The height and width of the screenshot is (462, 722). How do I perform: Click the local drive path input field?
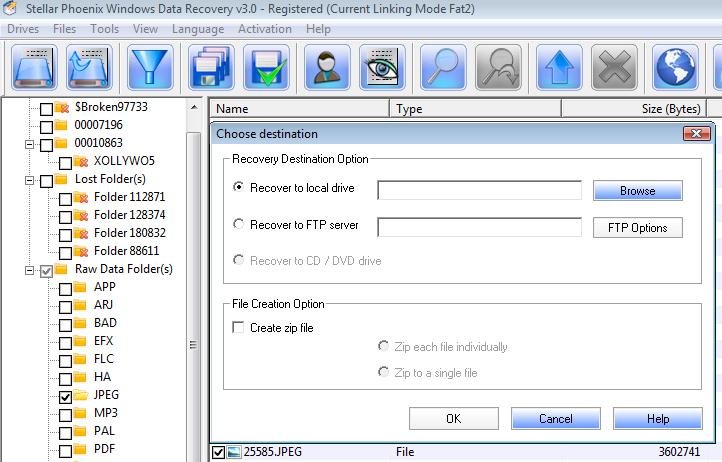pyautogui.click(x=479, y=190)
